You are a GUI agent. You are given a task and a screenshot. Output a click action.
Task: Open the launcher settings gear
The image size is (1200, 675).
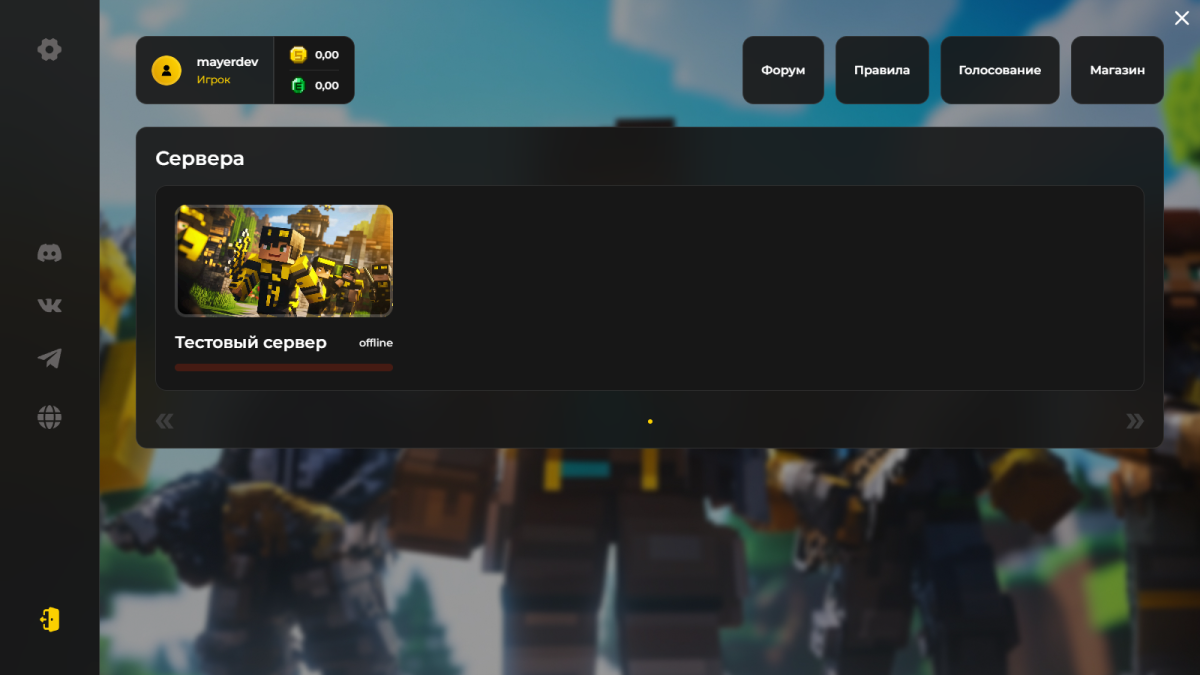49,49
